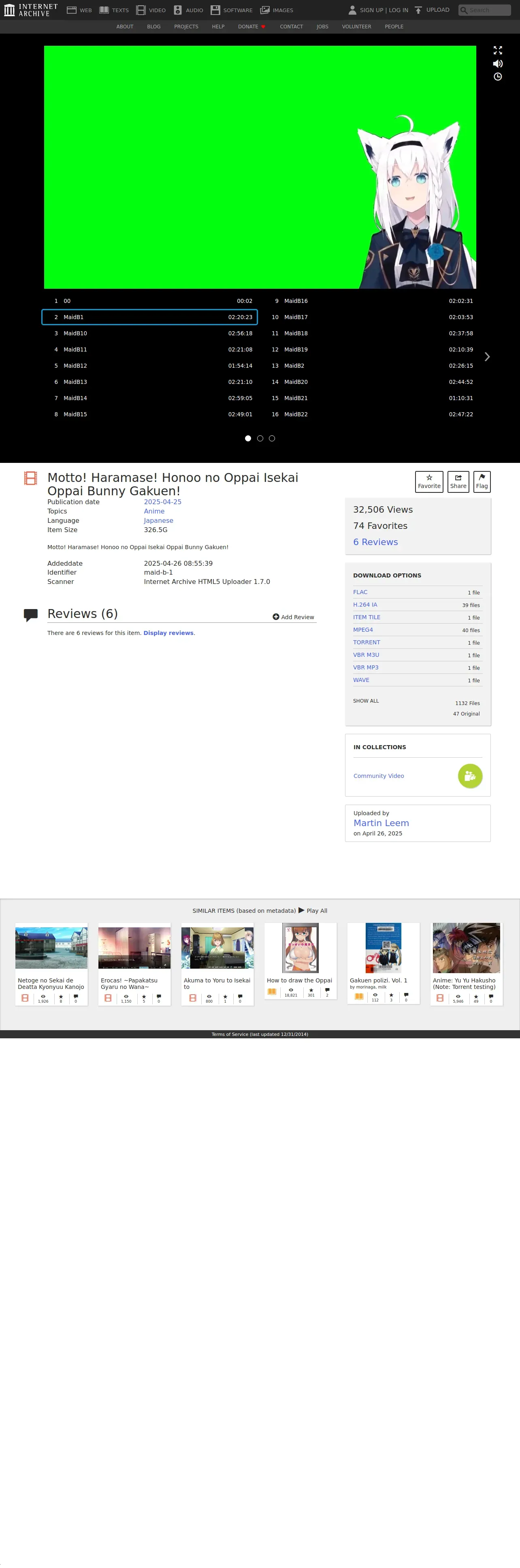Image resolution: width=520 pixels, height=1568 pixels.
Task: Play track MaidB2 in the playlist
Action: pos(370,365)
